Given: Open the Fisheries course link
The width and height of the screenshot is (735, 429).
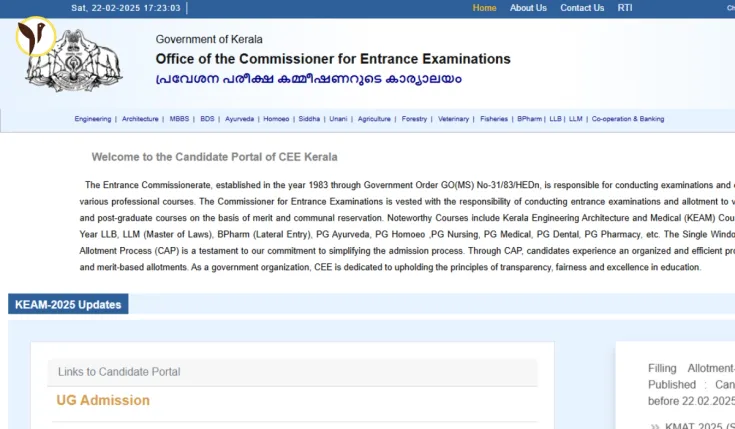Looking at the screenshot, I should pos(494,119).
